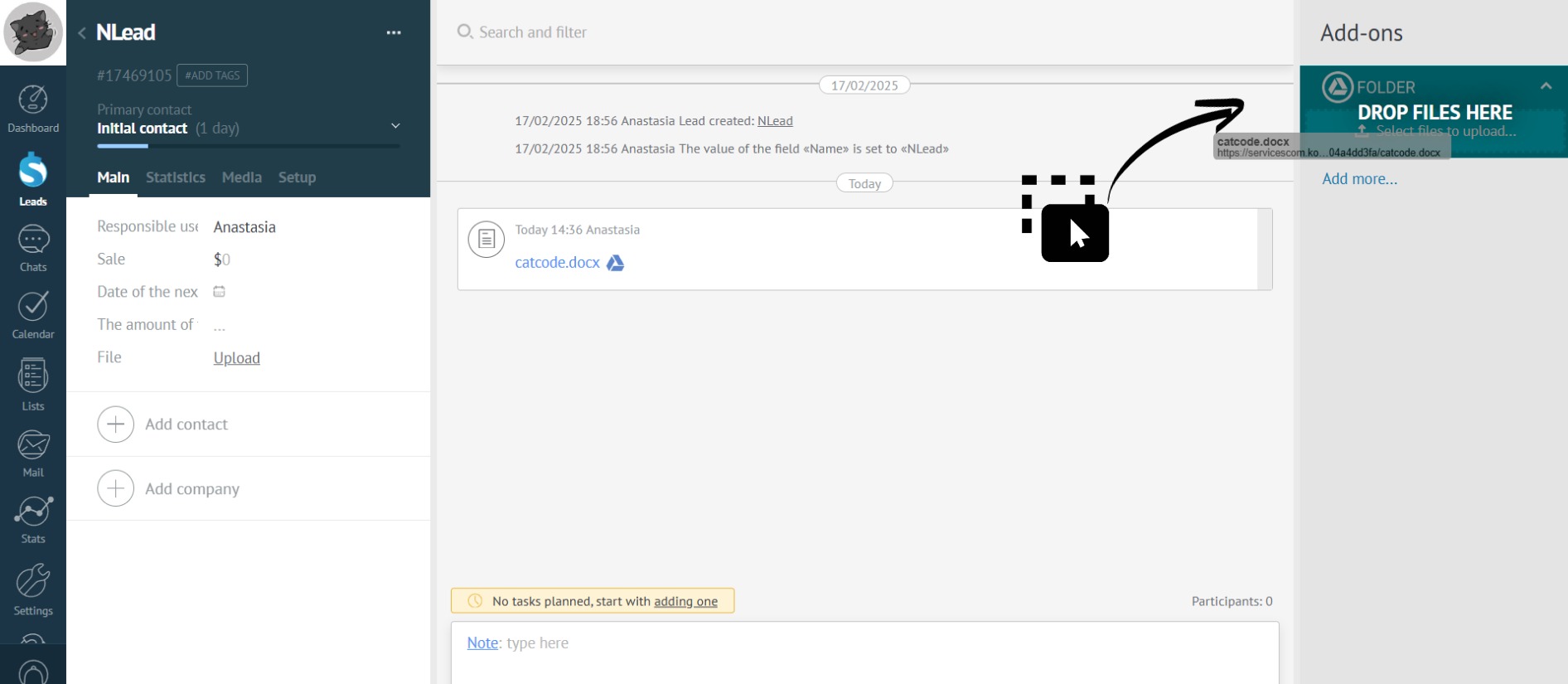The width and height of the screenshot is (1568, 684).
Task: Click the pipeline stage progress bar
Action: tap(249, 147)
